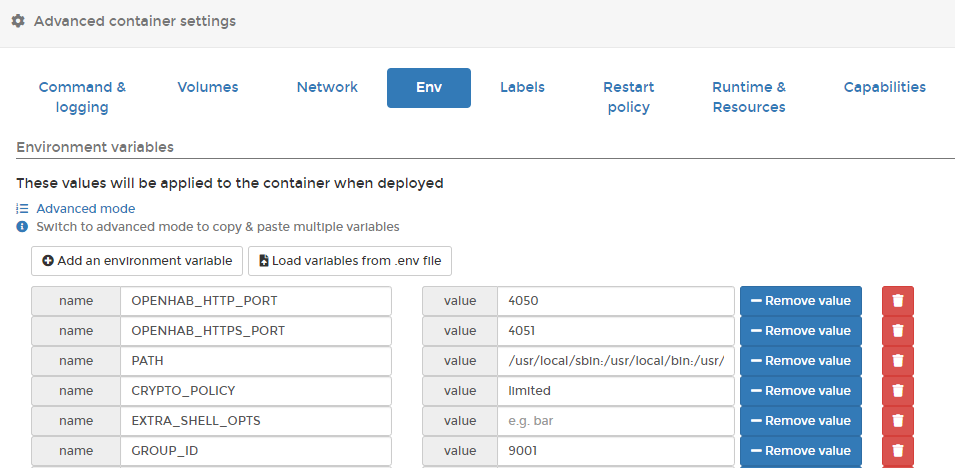Load variables from .env file

[x=350, y=261]
